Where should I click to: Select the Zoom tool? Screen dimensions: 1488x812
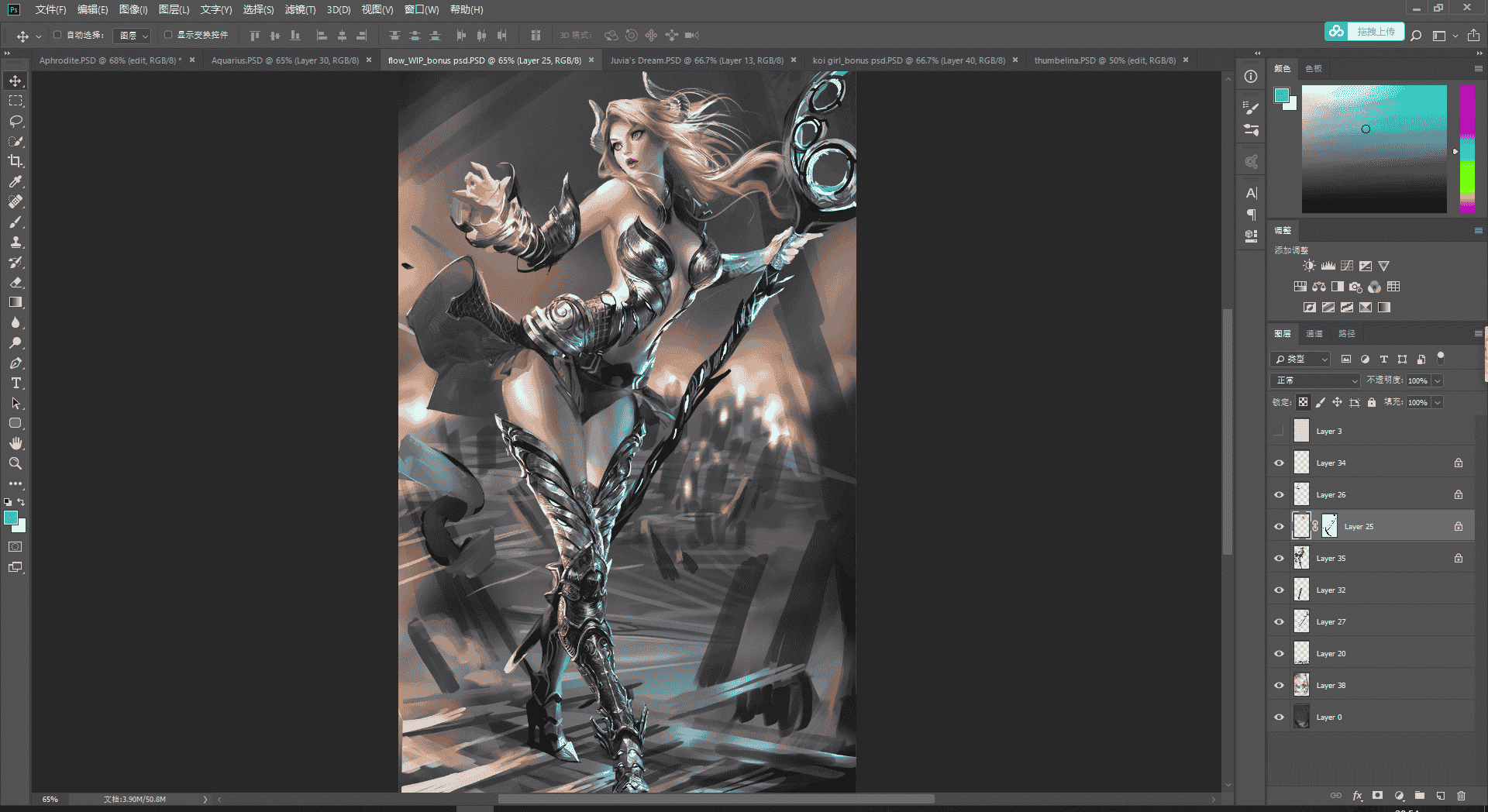[x=15, y=464]
